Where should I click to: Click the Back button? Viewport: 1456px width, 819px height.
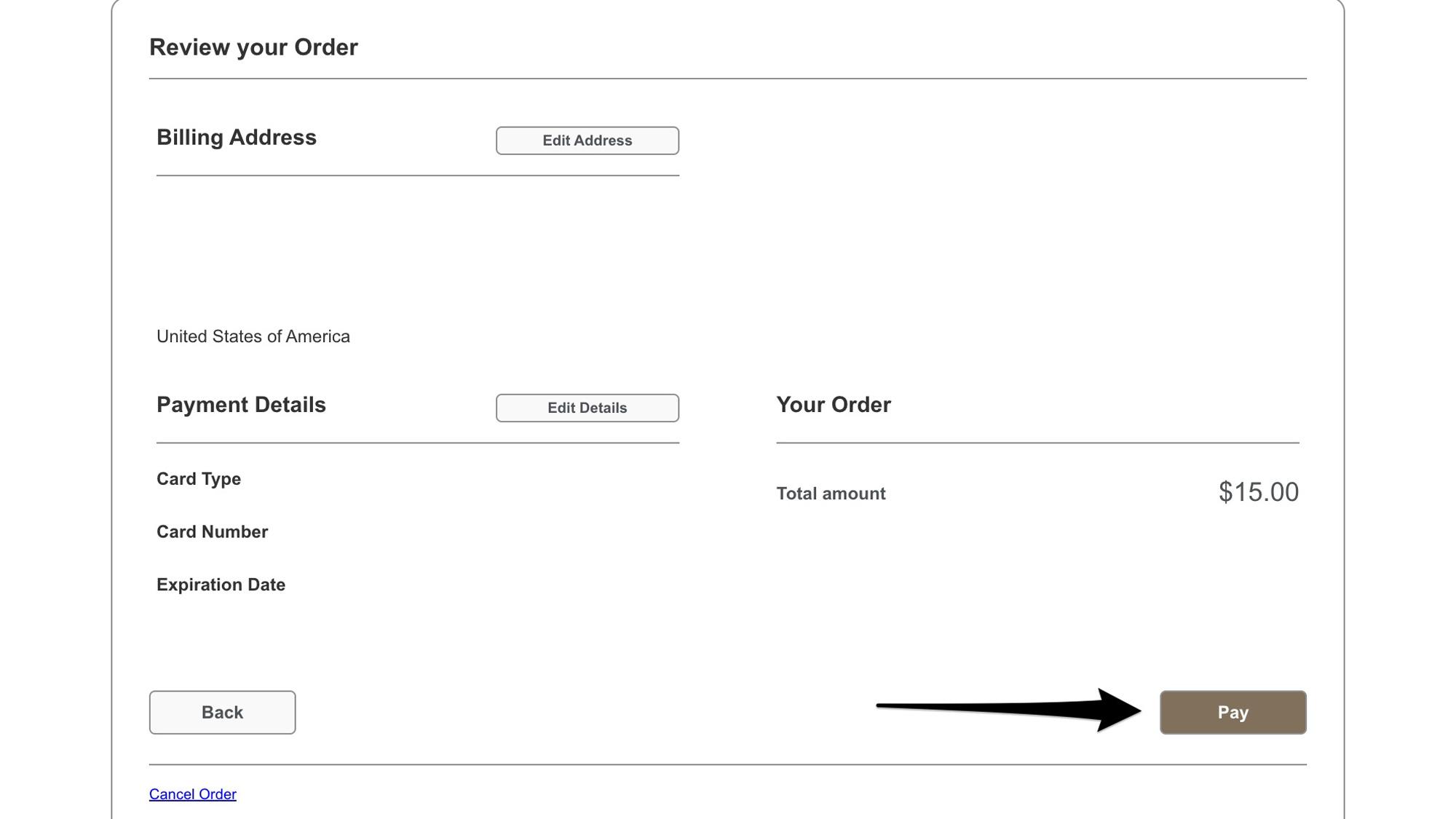point(222,712)
